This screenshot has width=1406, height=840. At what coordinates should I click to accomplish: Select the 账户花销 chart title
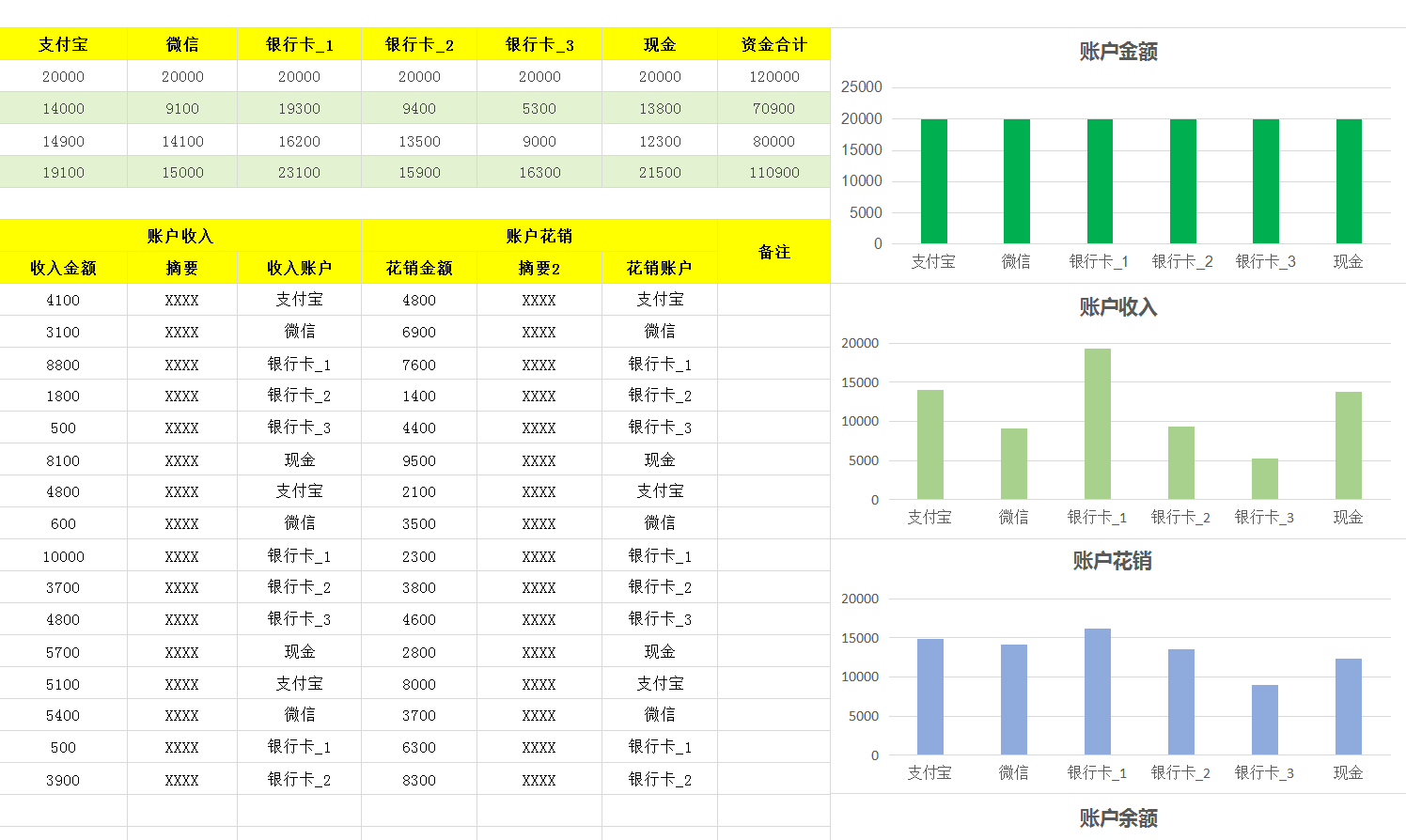click(1113, 561)
